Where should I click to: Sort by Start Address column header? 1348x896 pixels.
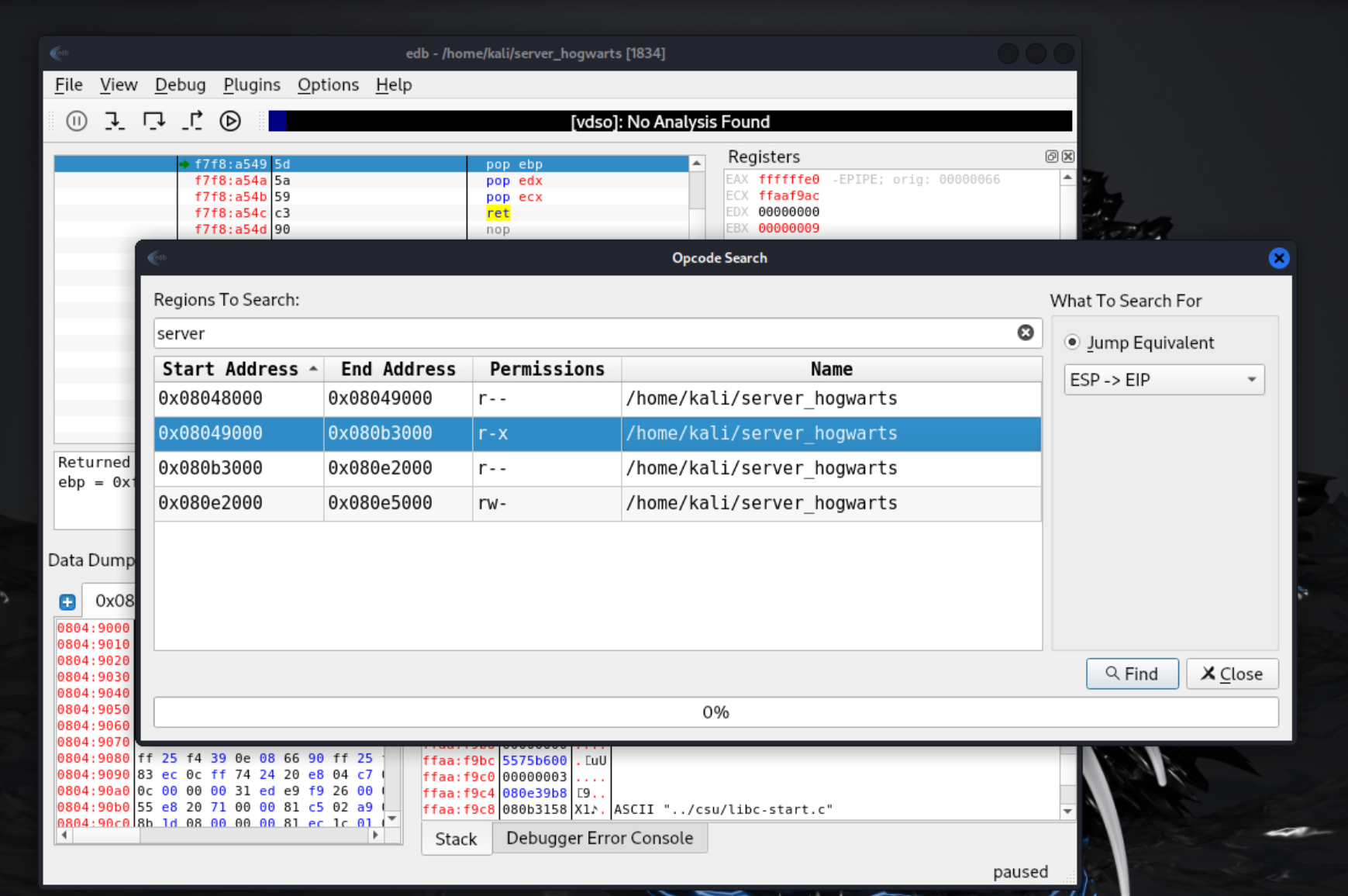239,369
